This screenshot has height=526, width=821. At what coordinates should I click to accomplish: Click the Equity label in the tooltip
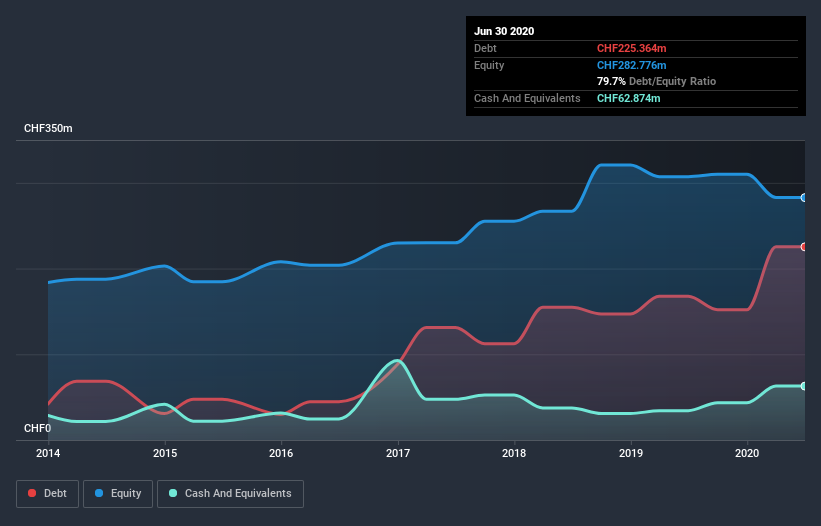click(x=489, y=65)
